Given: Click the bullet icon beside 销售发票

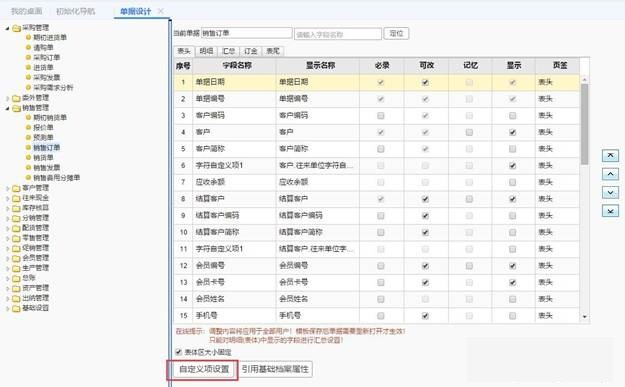Looking at the screenshot, I should (28, 167).
